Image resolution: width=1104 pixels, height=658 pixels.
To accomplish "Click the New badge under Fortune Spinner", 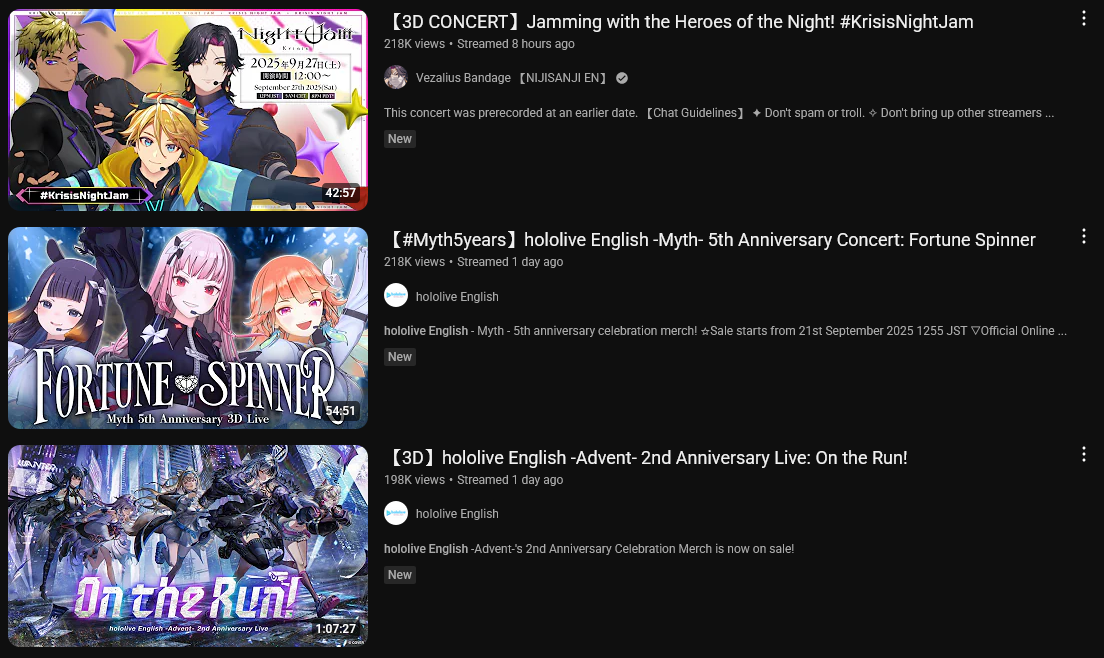I will (400, 357).
